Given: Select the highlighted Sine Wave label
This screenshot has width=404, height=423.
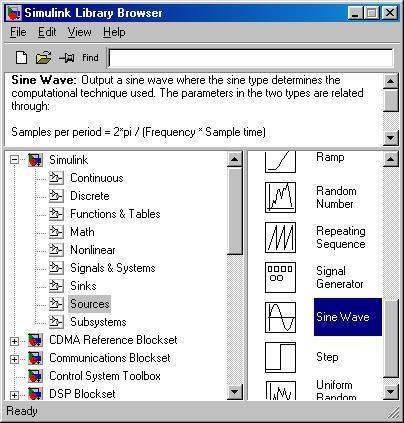Looking at the screenshot, I should click(348, 317).
